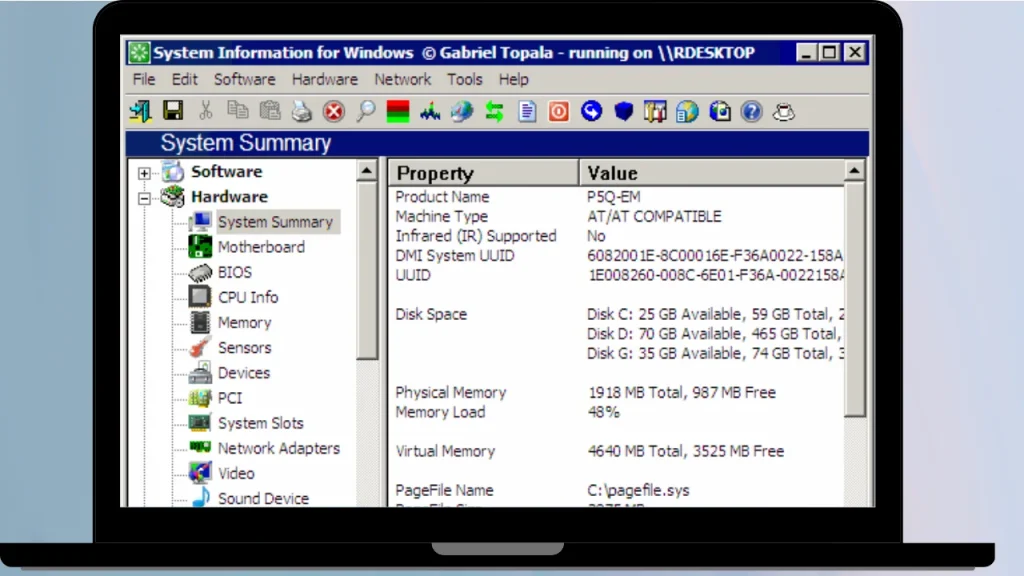Click the Hardware tree label
The width and height of the screenshot is (1024, 576).
(x=229, y=197)
